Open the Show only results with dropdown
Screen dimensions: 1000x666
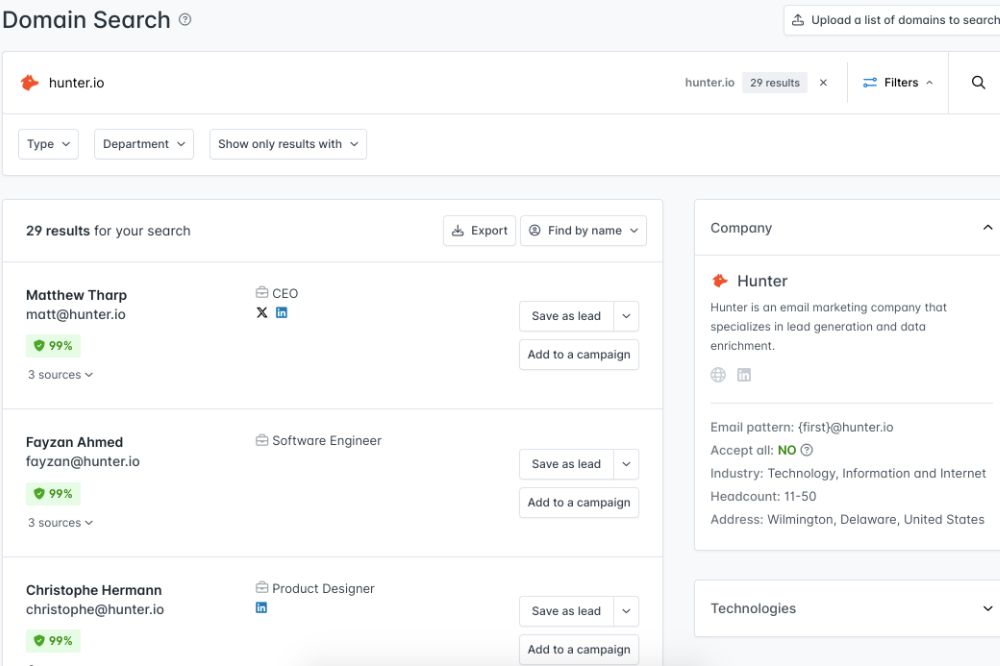(288, 144)
